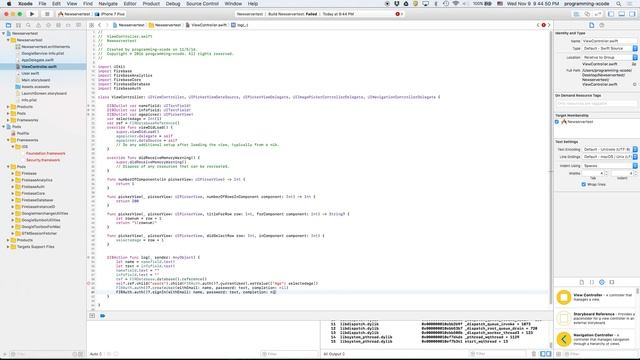The height and width of the screenshot is (360, 640).
Task: Open the Edit menu
Action: tap(56, 4)
